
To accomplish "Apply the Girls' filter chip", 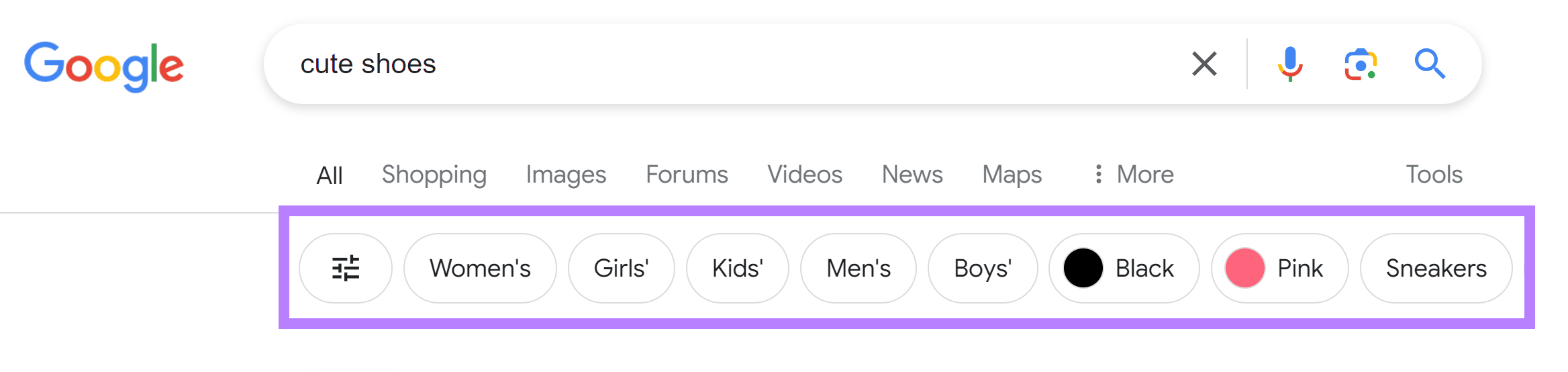I will (621, 268).
